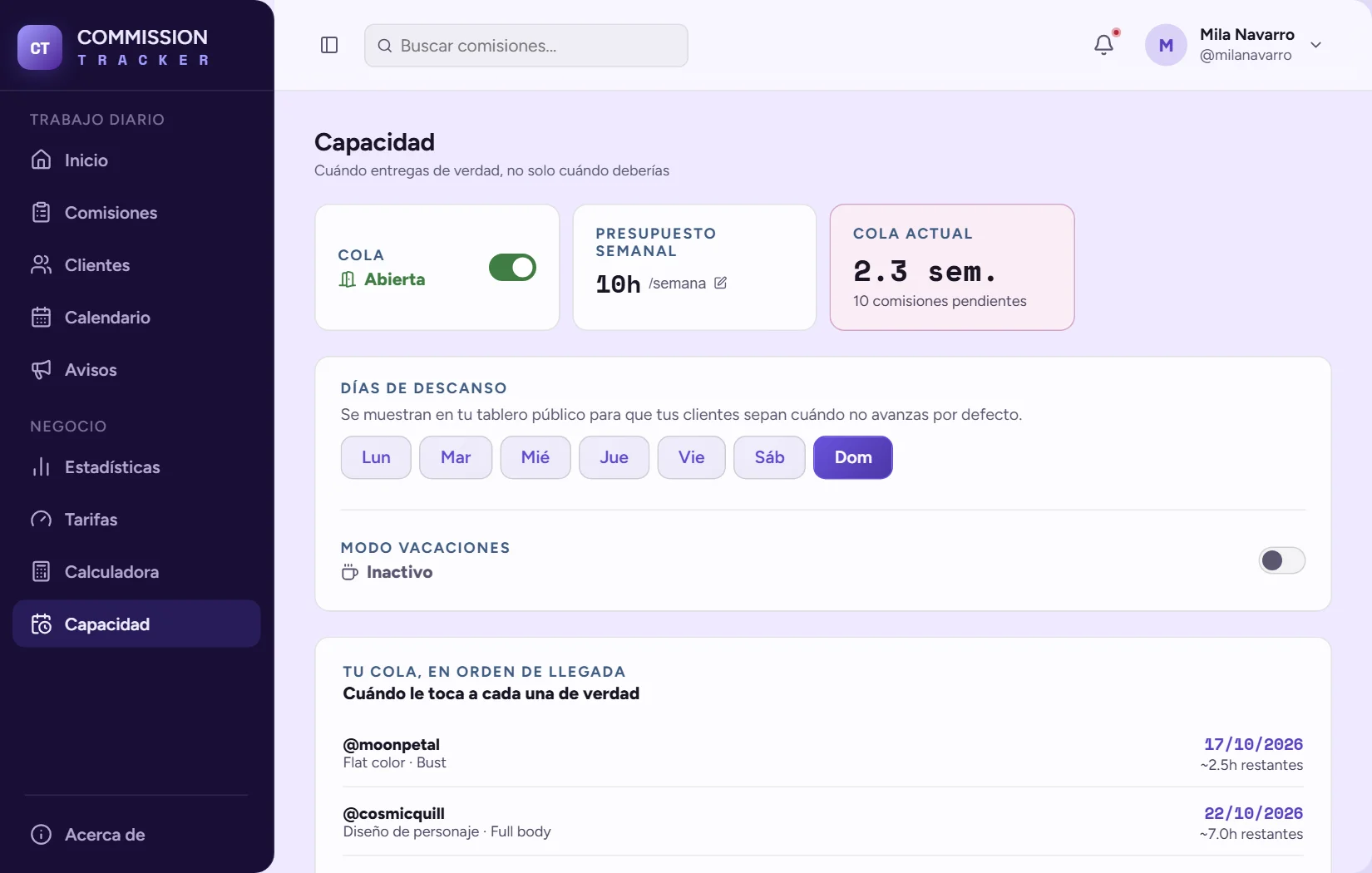Toggle Mié as a rest day
This screenshot has width=1372, height=873.
pyautogui.click(x=535, y=457)
